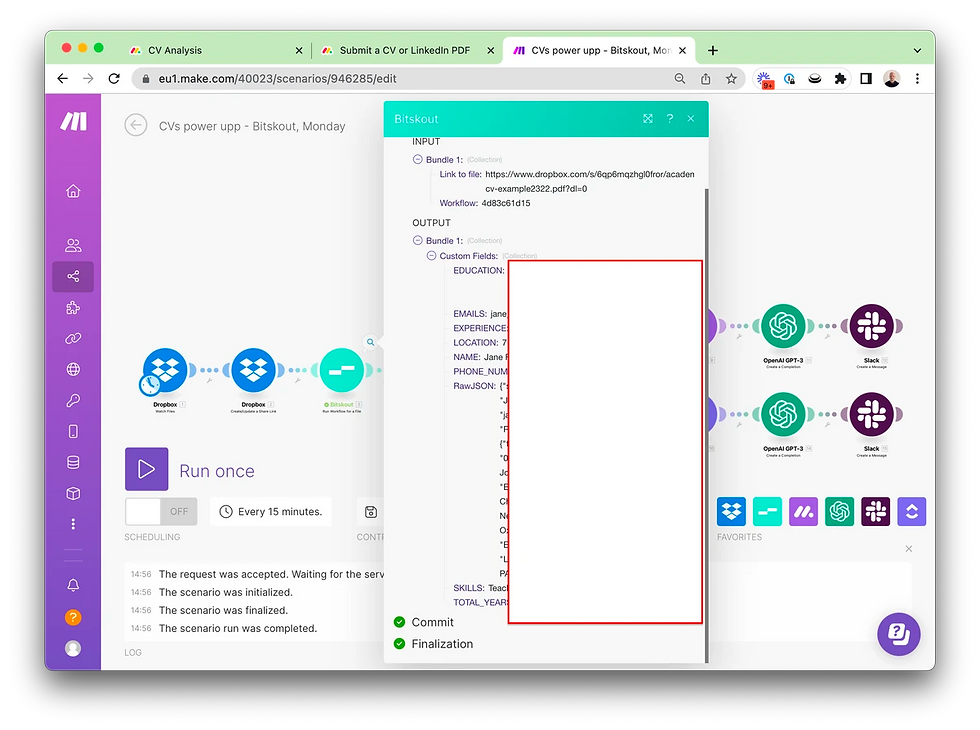Open the orange help question mark icon
Screen dimensions: 980x730
(73, 618)
